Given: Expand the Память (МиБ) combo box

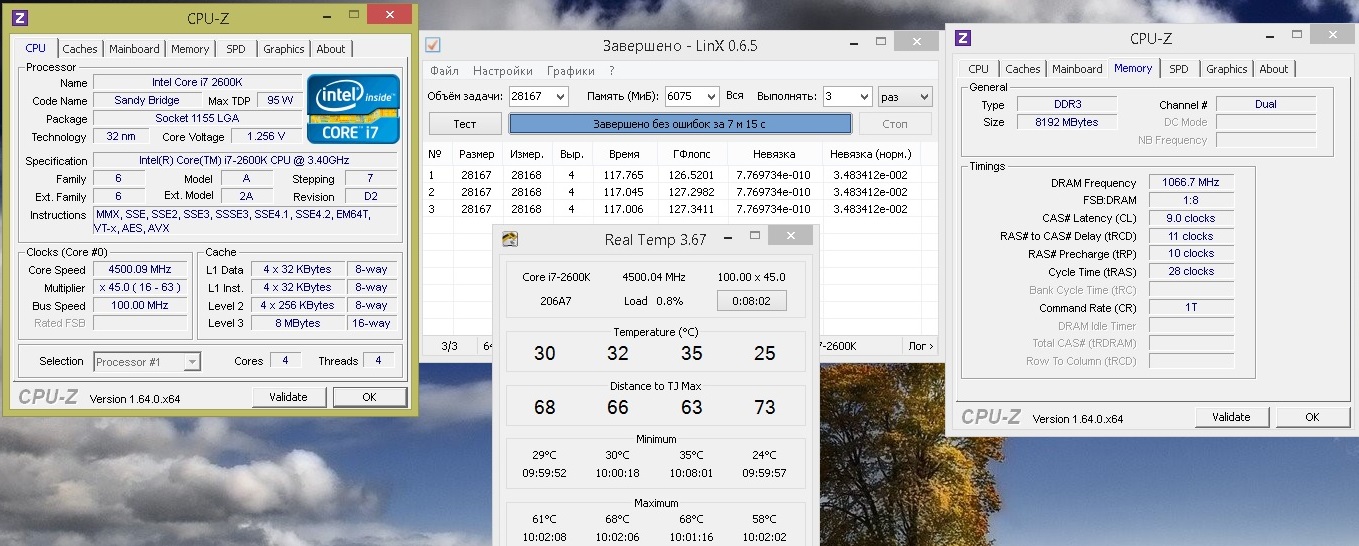Looking at the screenshot, I should click(710, 96).
